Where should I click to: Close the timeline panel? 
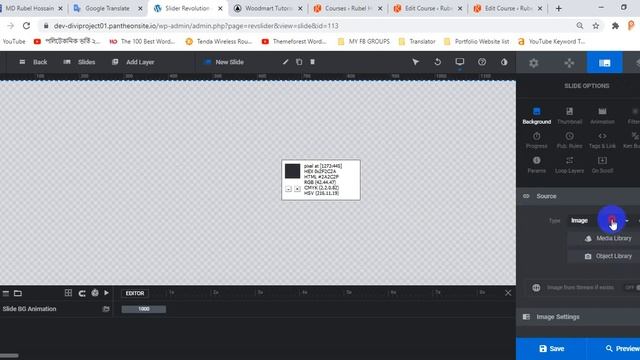[x=508, y=293]
